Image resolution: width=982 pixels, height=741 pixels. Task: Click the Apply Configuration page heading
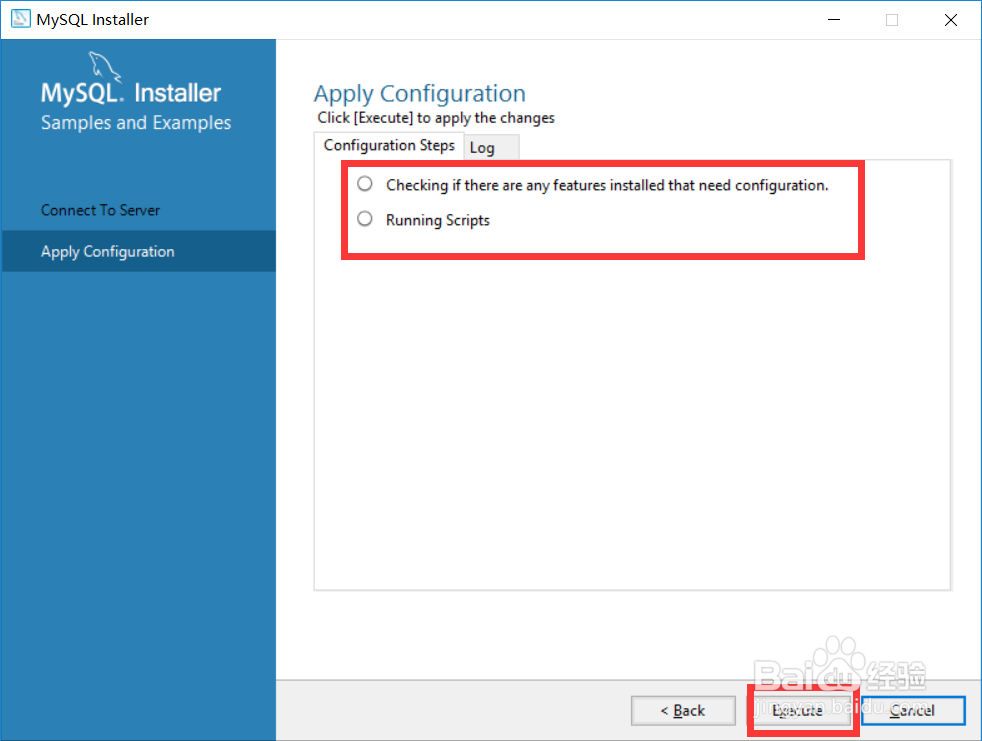pos(419,94)
